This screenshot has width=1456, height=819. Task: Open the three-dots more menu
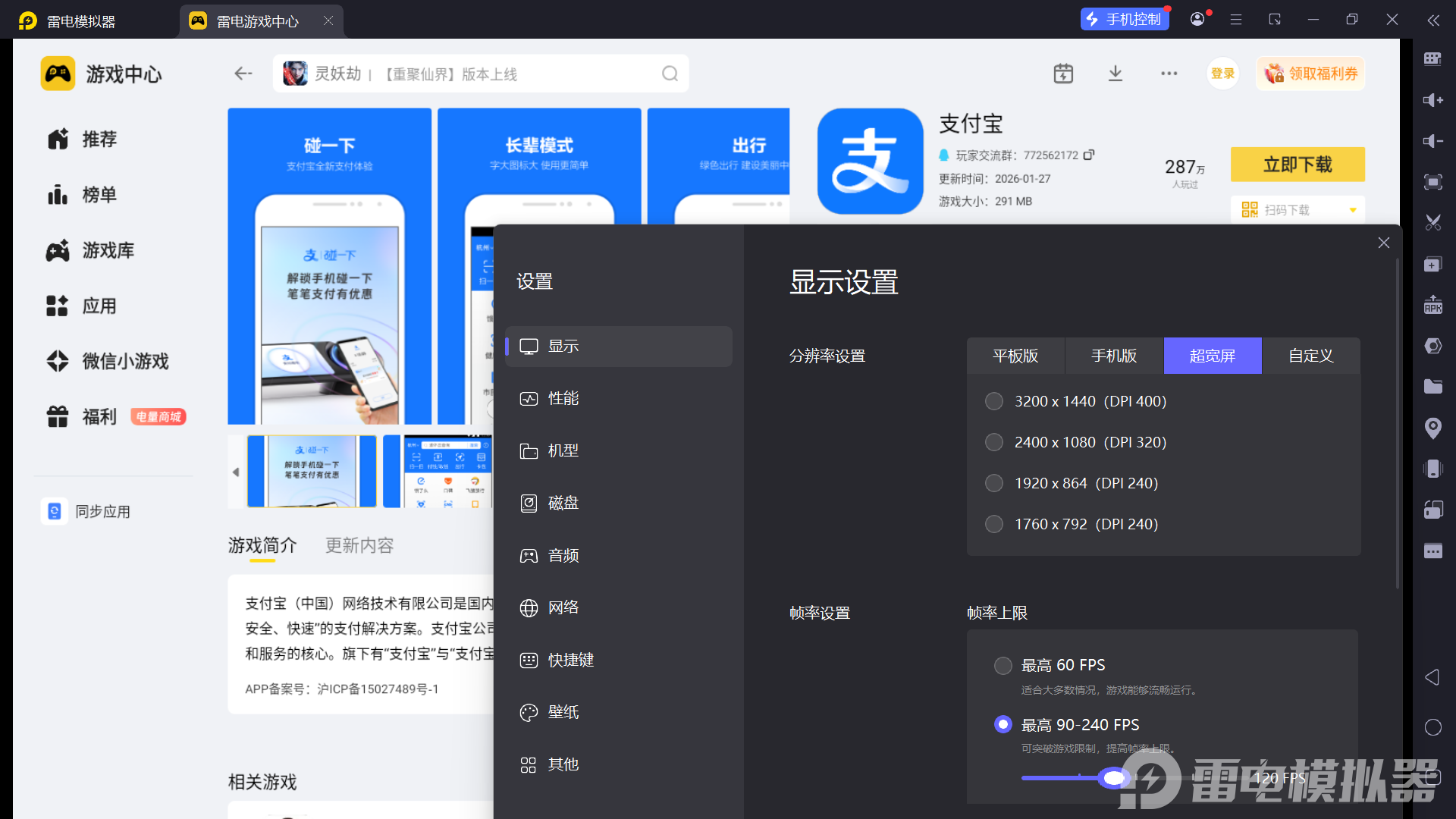click(x=1169, y=74)
